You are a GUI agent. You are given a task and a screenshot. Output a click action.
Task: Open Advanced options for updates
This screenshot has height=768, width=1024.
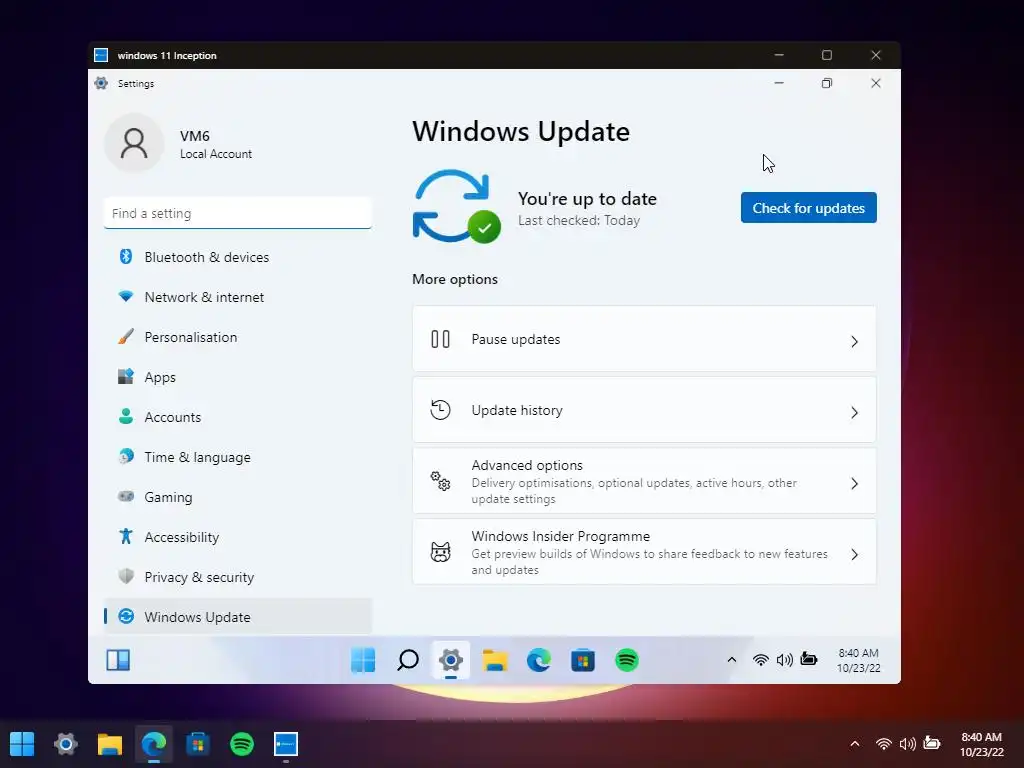[x=644, y=481]
